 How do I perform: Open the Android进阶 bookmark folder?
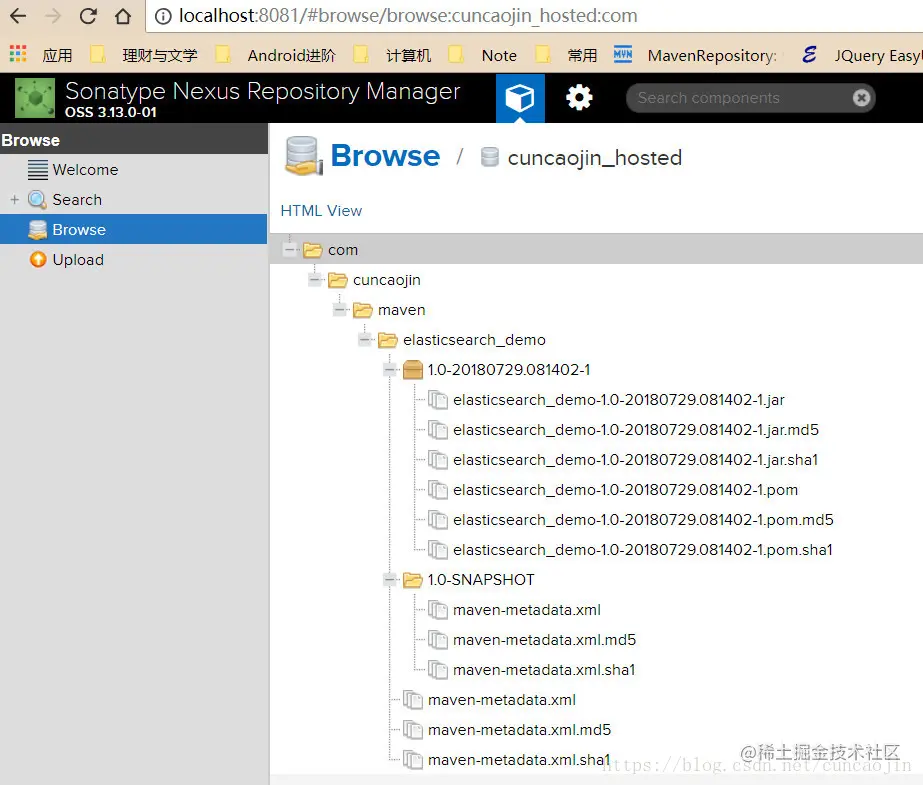point(275,55)
